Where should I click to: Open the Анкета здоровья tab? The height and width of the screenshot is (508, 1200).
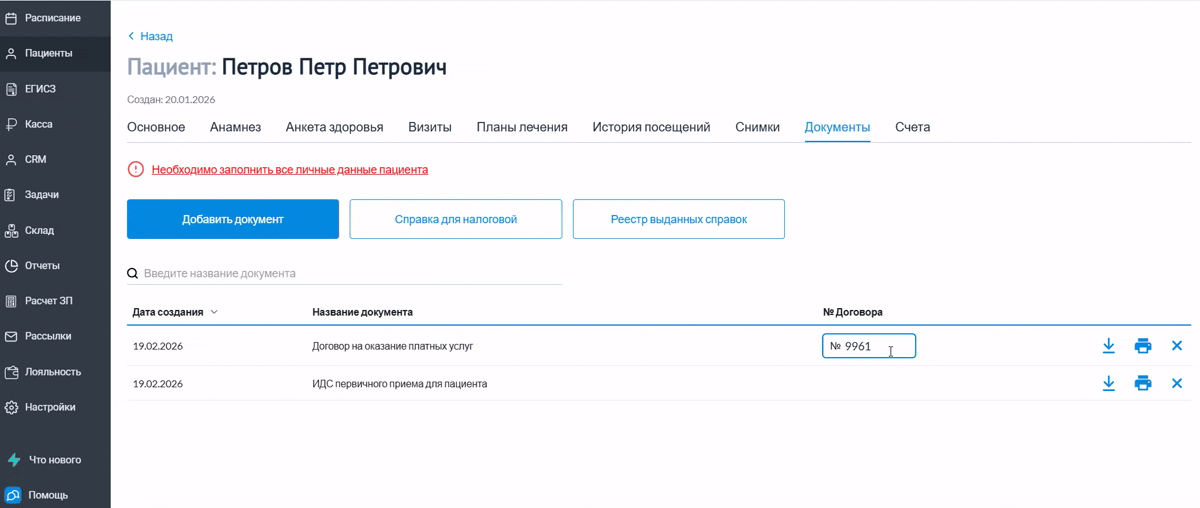[334, 127]
